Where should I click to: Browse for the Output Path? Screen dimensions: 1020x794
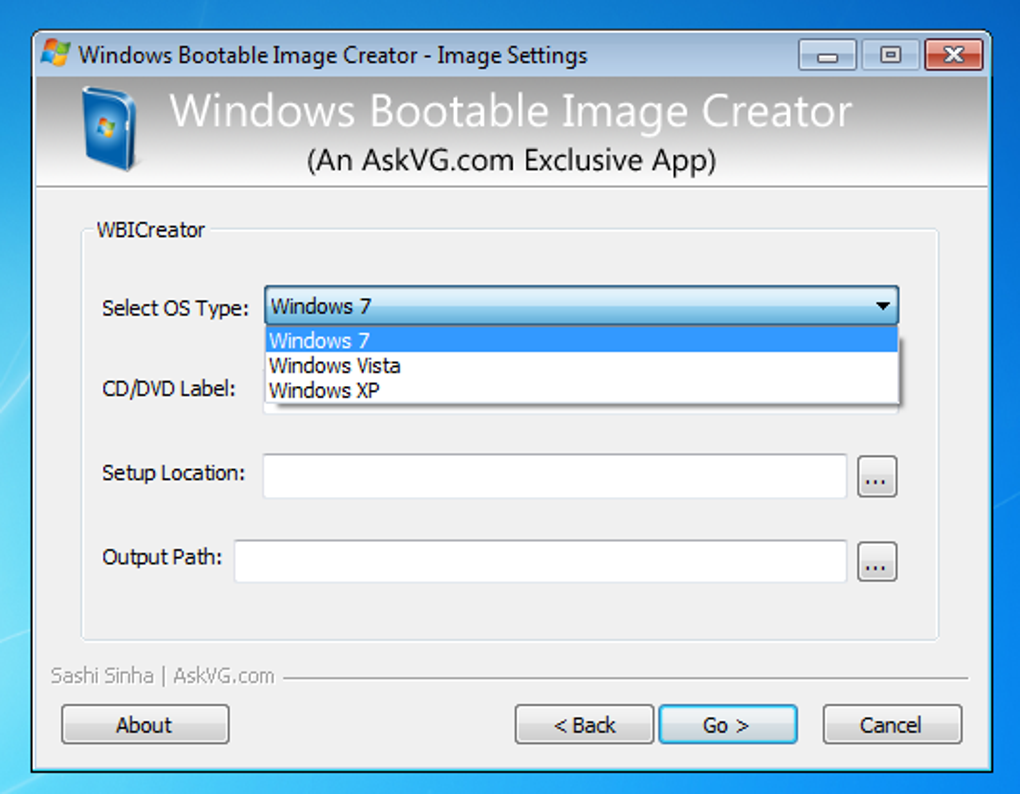pos(877,561)
